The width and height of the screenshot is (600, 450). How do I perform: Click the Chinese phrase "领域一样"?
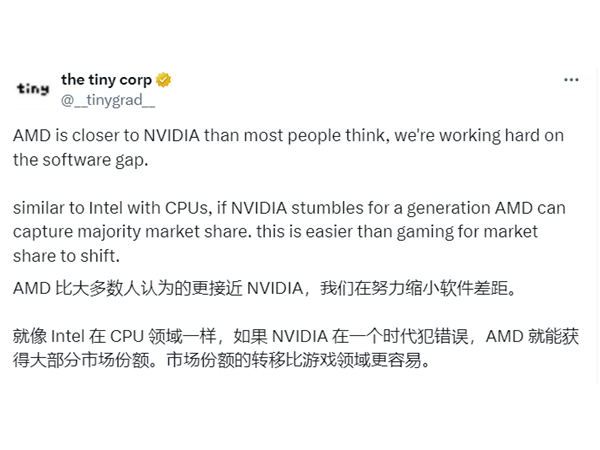click(182, 336)
